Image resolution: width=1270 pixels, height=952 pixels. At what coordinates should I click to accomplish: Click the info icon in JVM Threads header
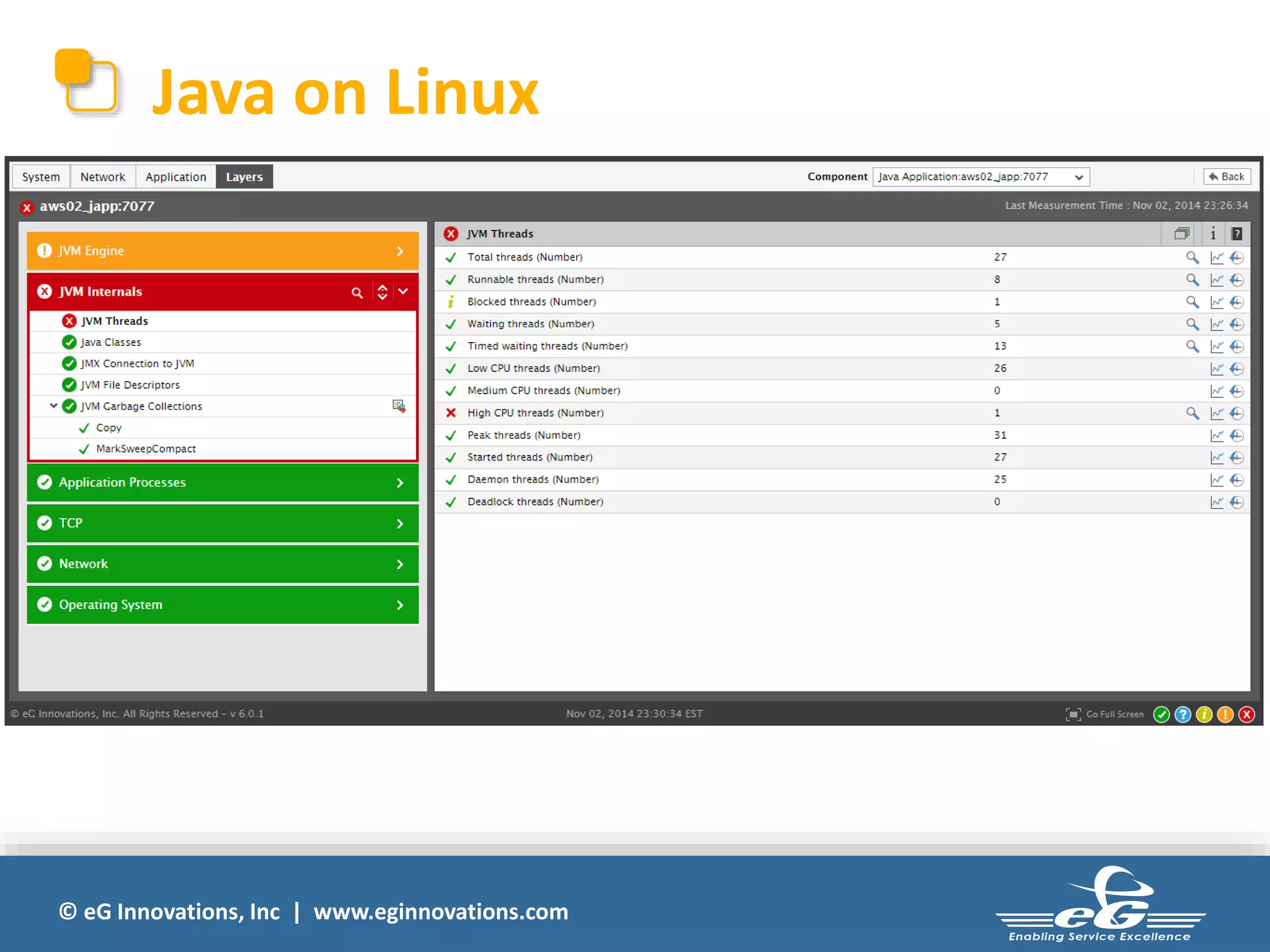1213,234
